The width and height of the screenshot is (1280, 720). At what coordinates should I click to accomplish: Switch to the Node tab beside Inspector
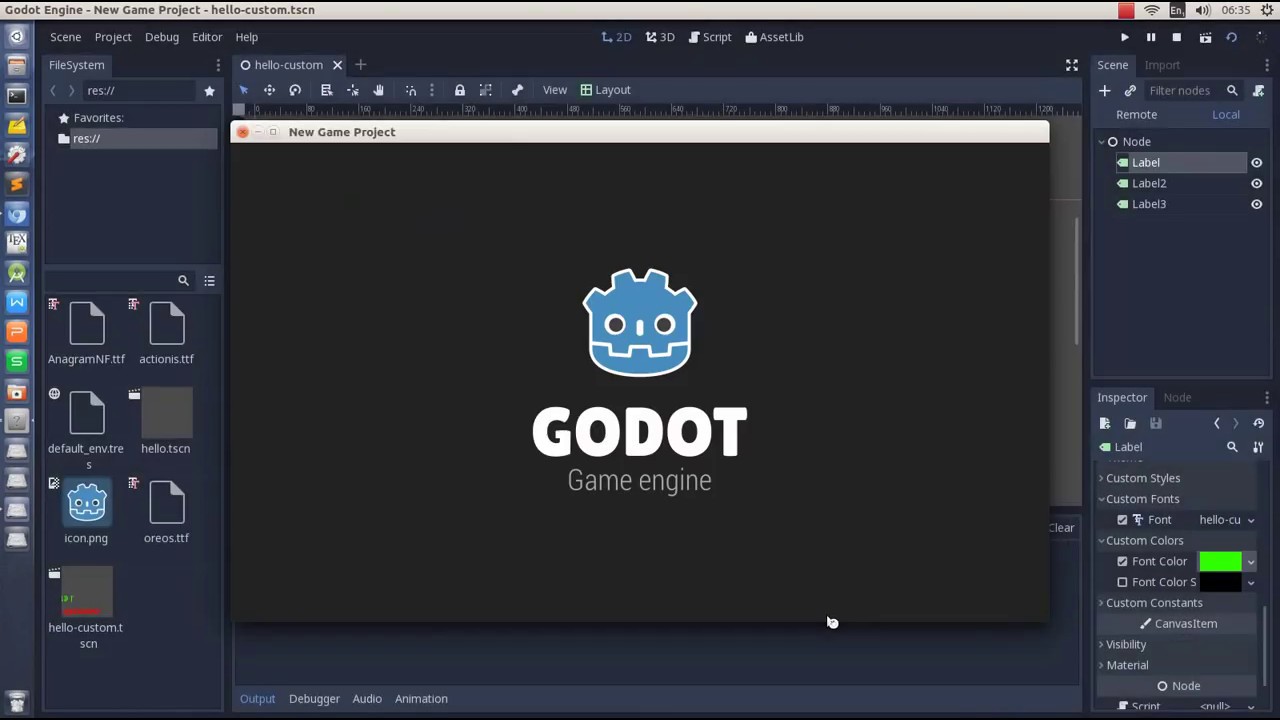(1177, 398)
